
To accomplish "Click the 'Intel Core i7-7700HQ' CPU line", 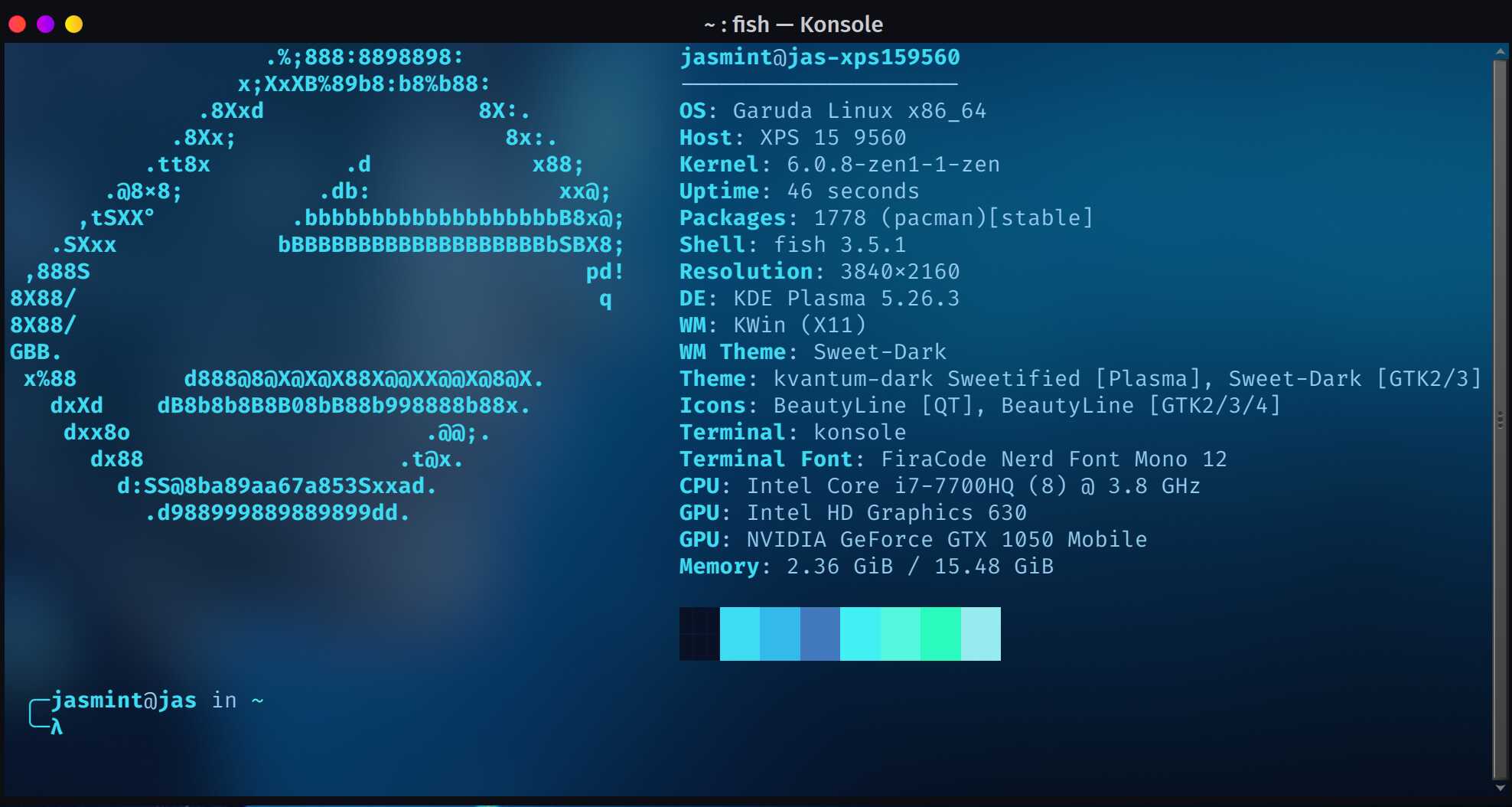I will click(x=940, y=486).
